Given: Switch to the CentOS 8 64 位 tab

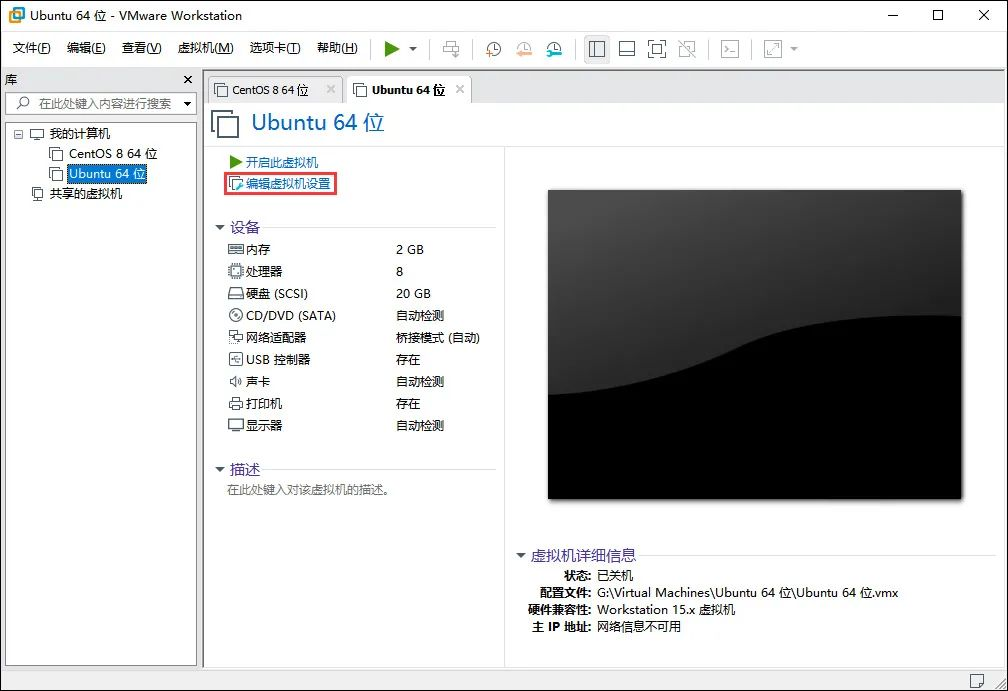Looking at the screenshot, I should (270, 90).
